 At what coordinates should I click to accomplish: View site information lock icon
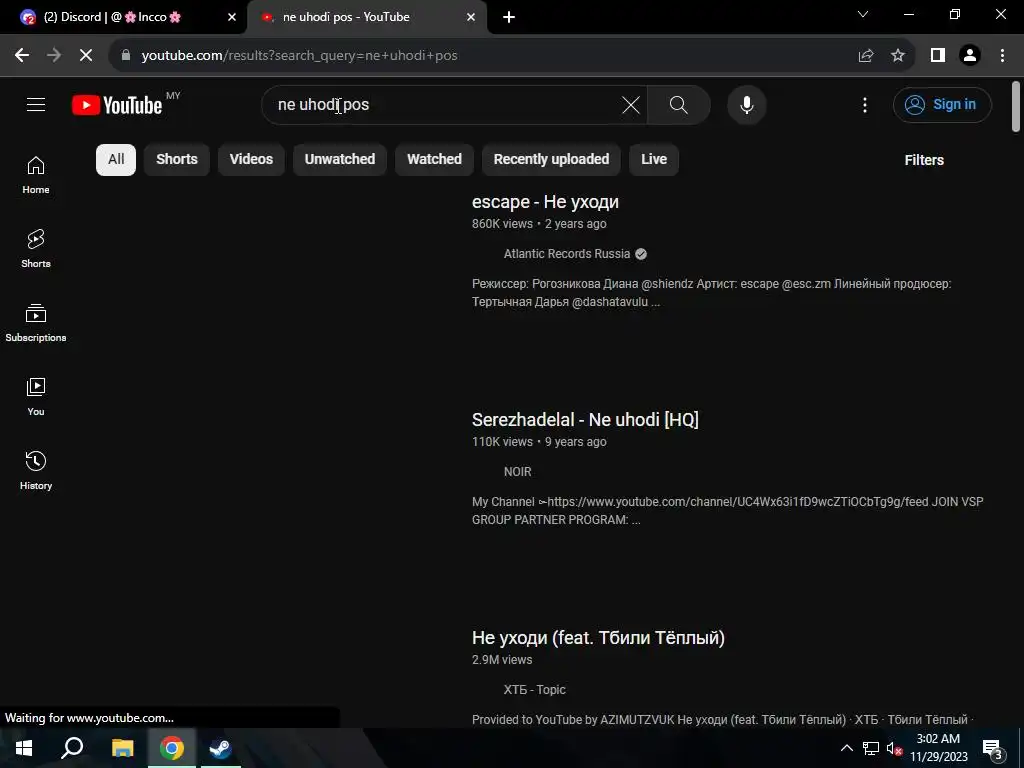(126, 56)
